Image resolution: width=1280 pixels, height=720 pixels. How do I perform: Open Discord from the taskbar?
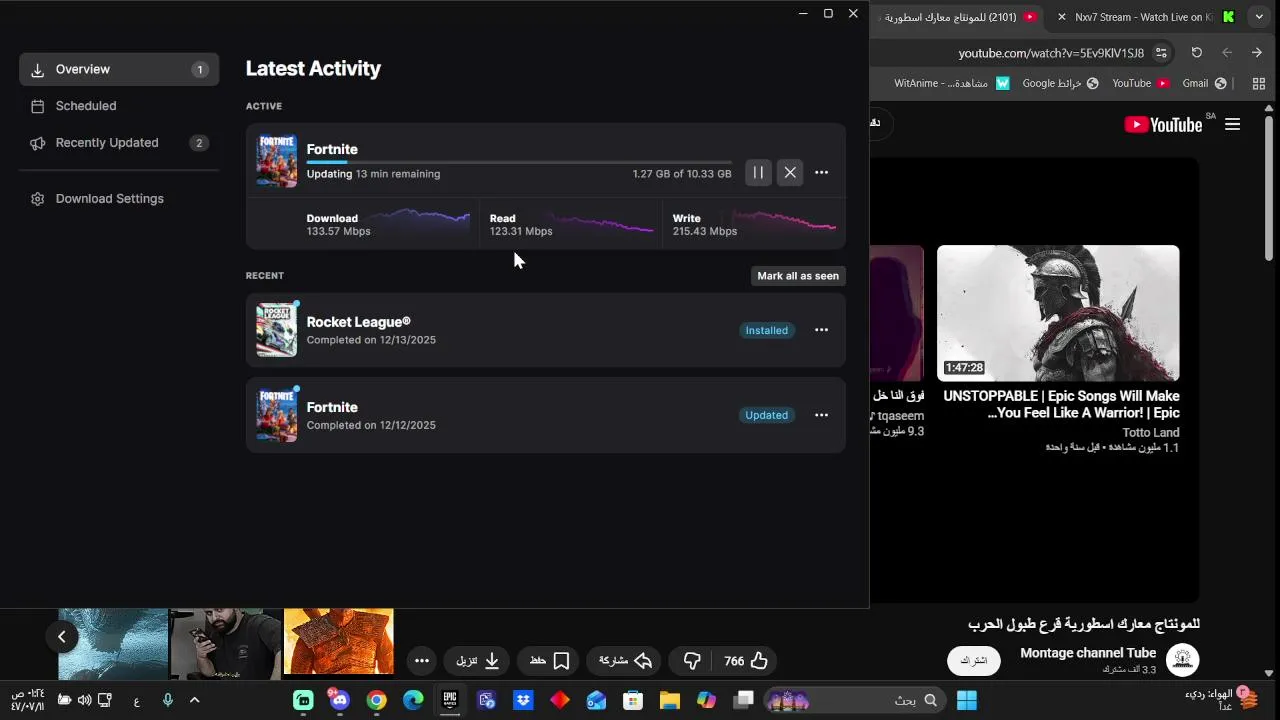[339, 701]
